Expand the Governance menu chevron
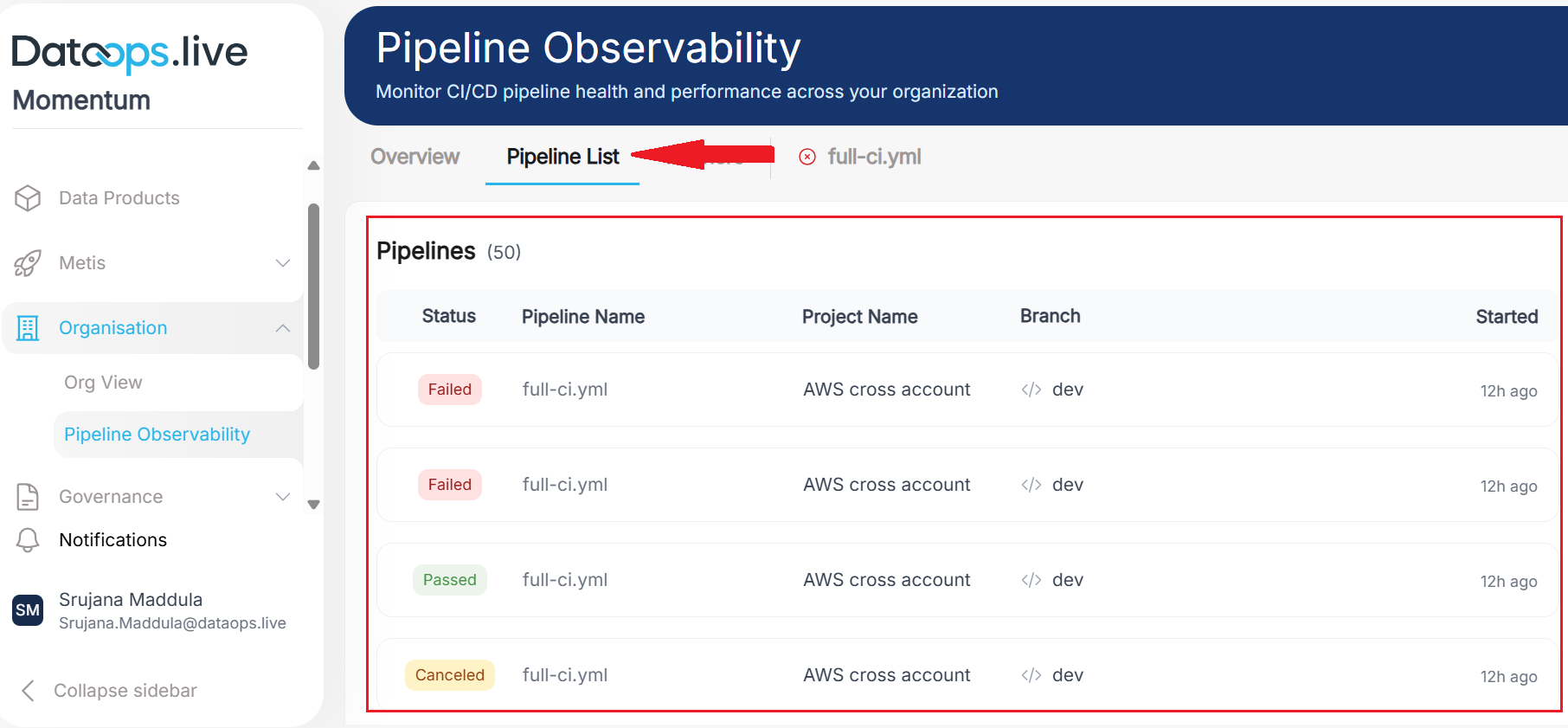Screen dimensions: 1568x728 click(x=283, y=497)
